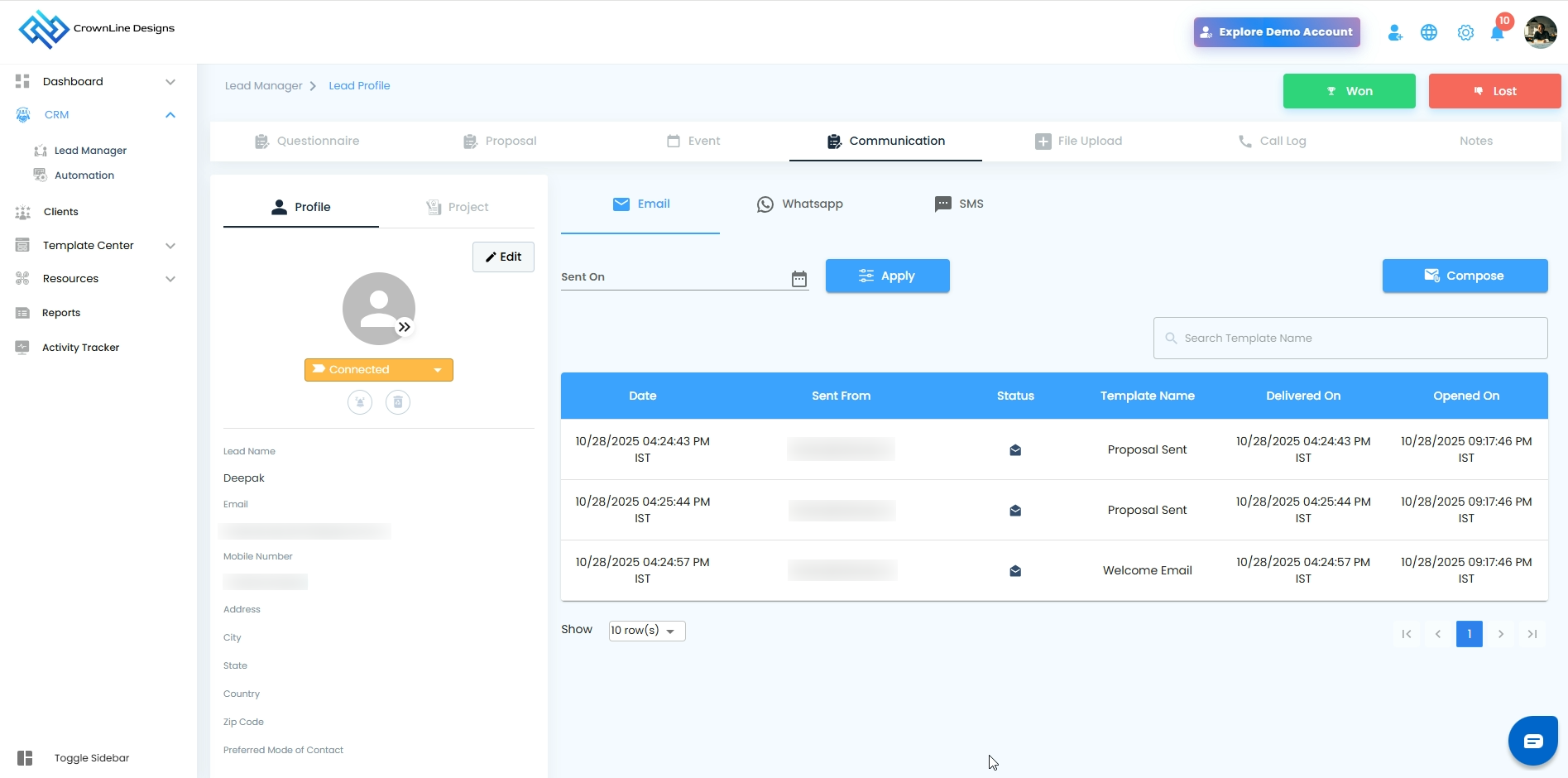The image size is (1568, 778).
Task: Click the Sent From column header
Action: click(x=842, y=396)
